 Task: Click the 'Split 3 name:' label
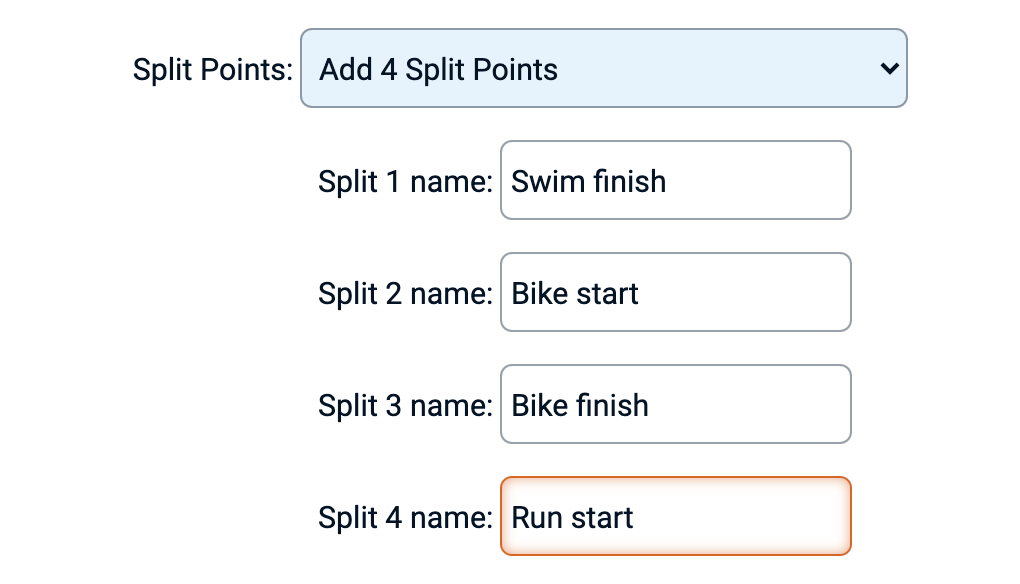tap(405, 406)
